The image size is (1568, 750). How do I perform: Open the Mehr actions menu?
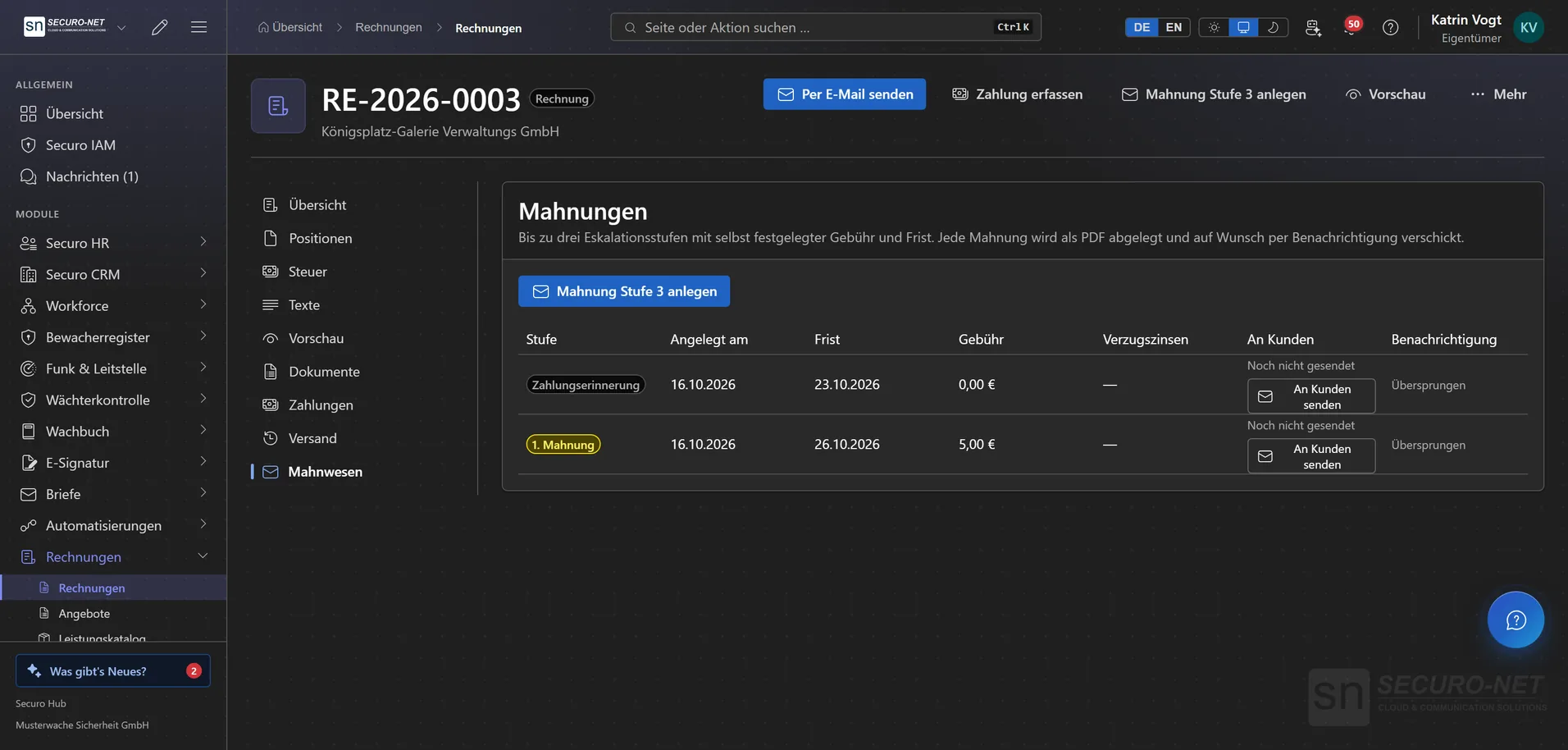1498,94
